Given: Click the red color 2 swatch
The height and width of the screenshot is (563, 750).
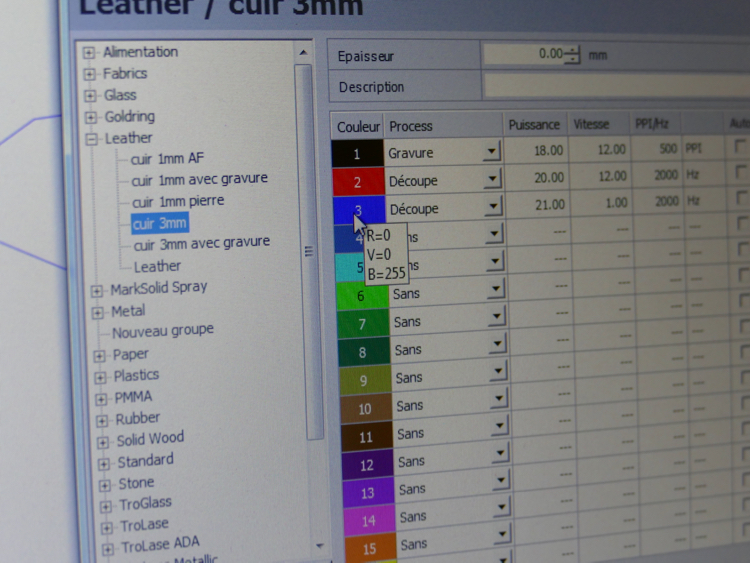Looking at the screenshot, I should 358,182.
